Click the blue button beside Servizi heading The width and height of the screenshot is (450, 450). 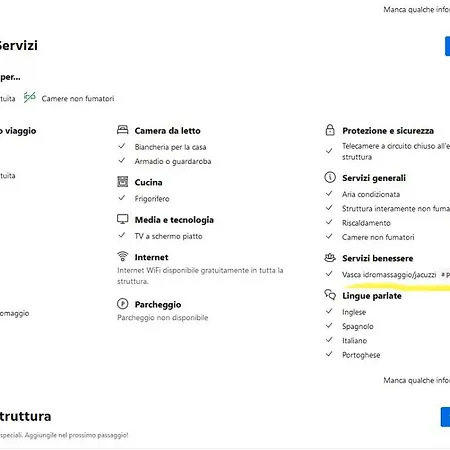(447, 46)
